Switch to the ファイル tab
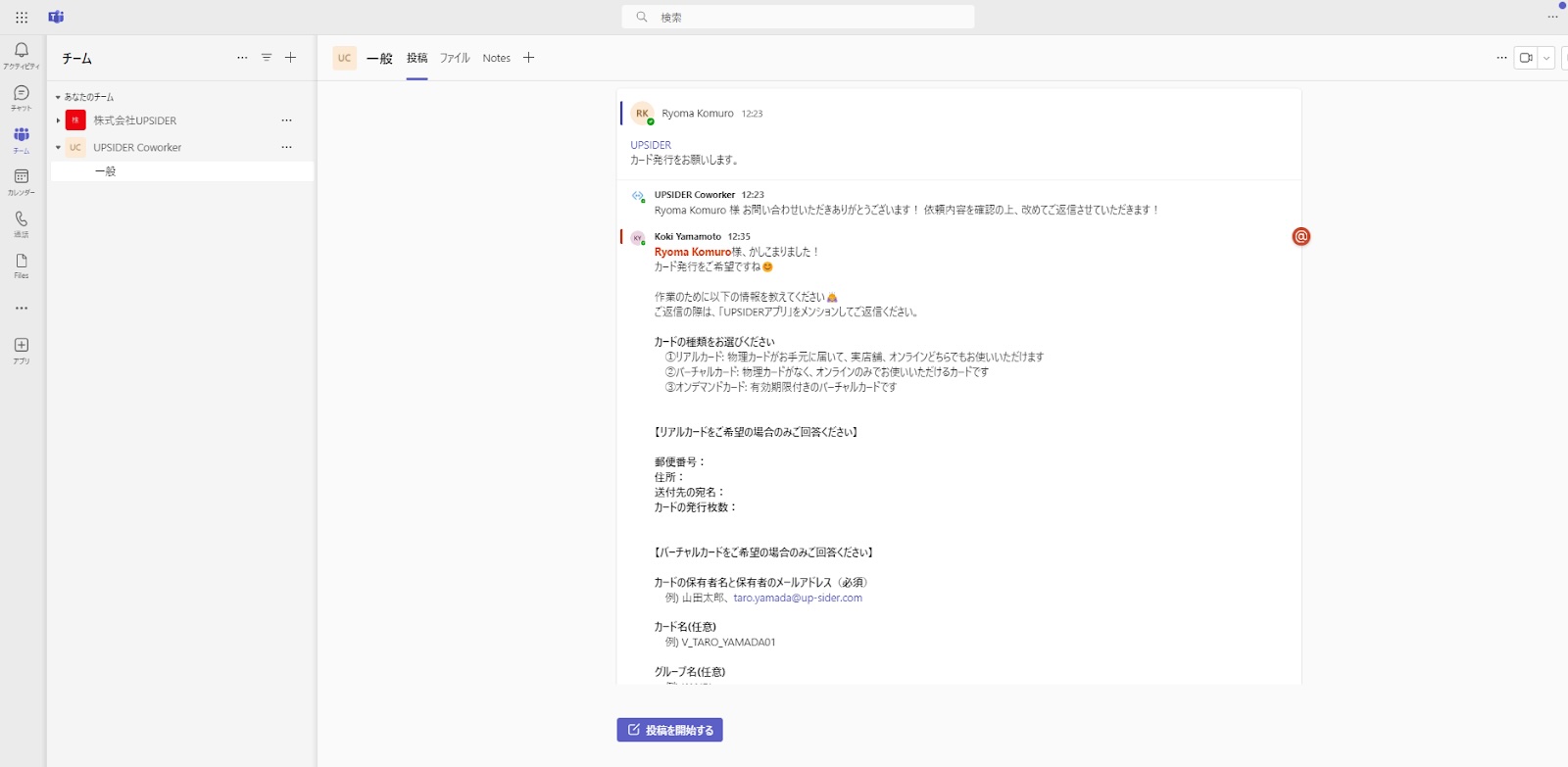This screenshot has width=1568, height=767. [455, 58]
